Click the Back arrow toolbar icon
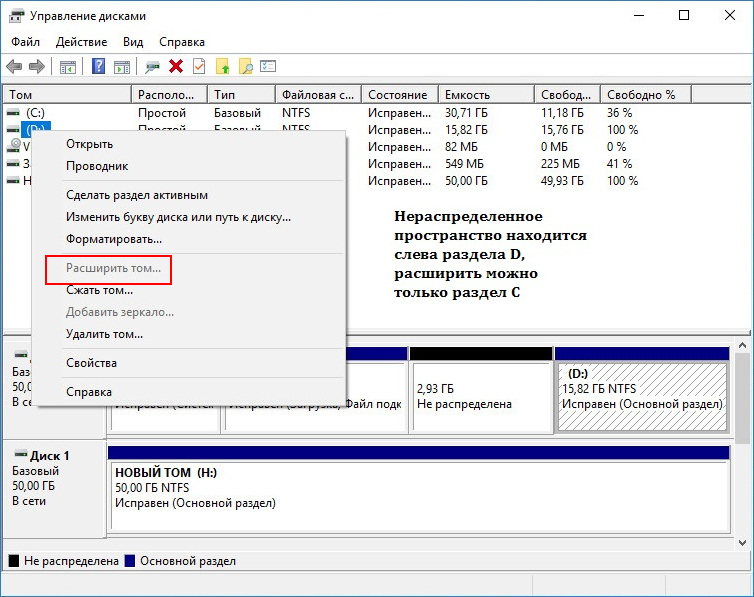 click(x=14, y=66)
